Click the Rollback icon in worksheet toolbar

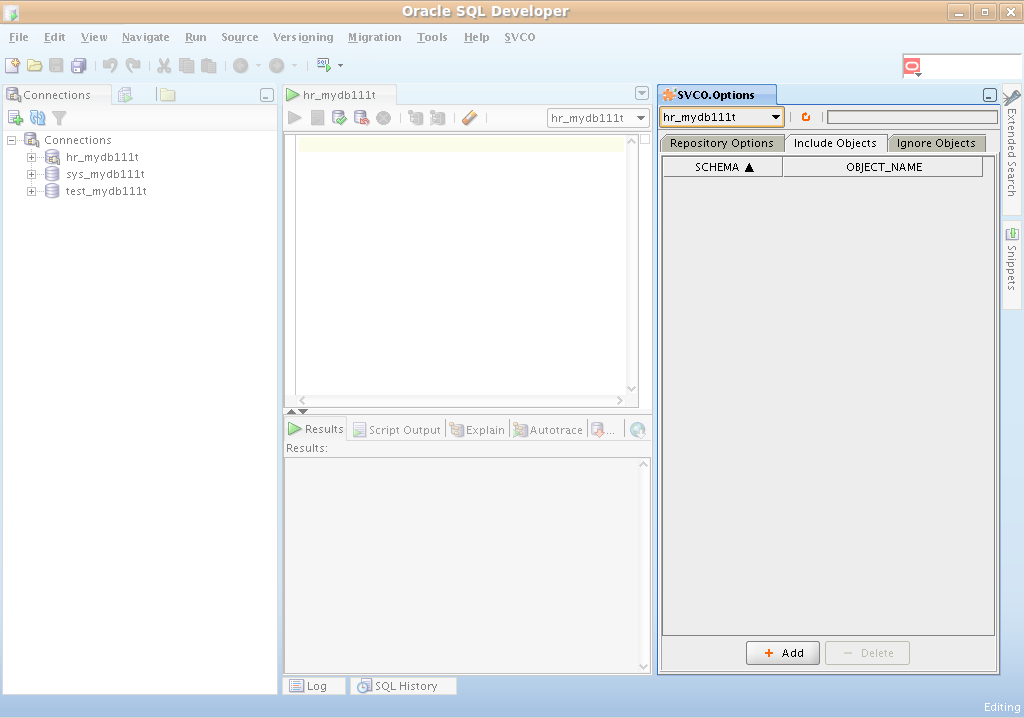coord(361,118)
